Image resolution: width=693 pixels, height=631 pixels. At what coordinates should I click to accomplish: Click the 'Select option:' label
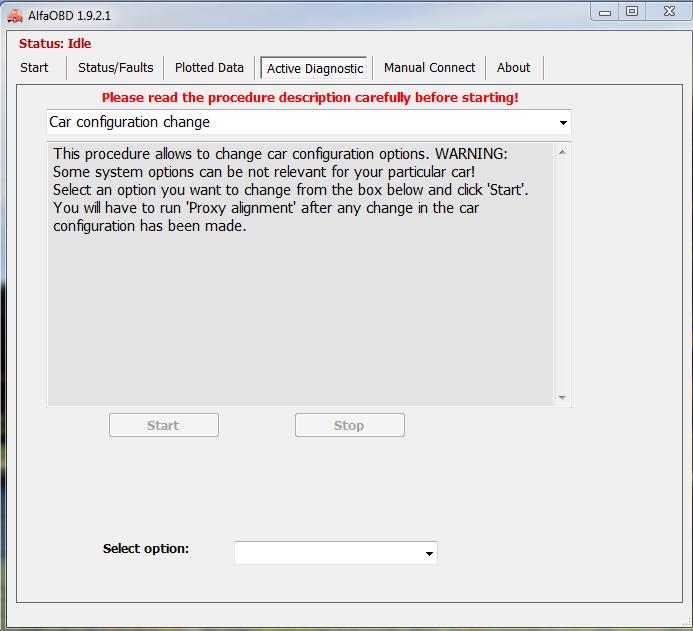(146, 548)
